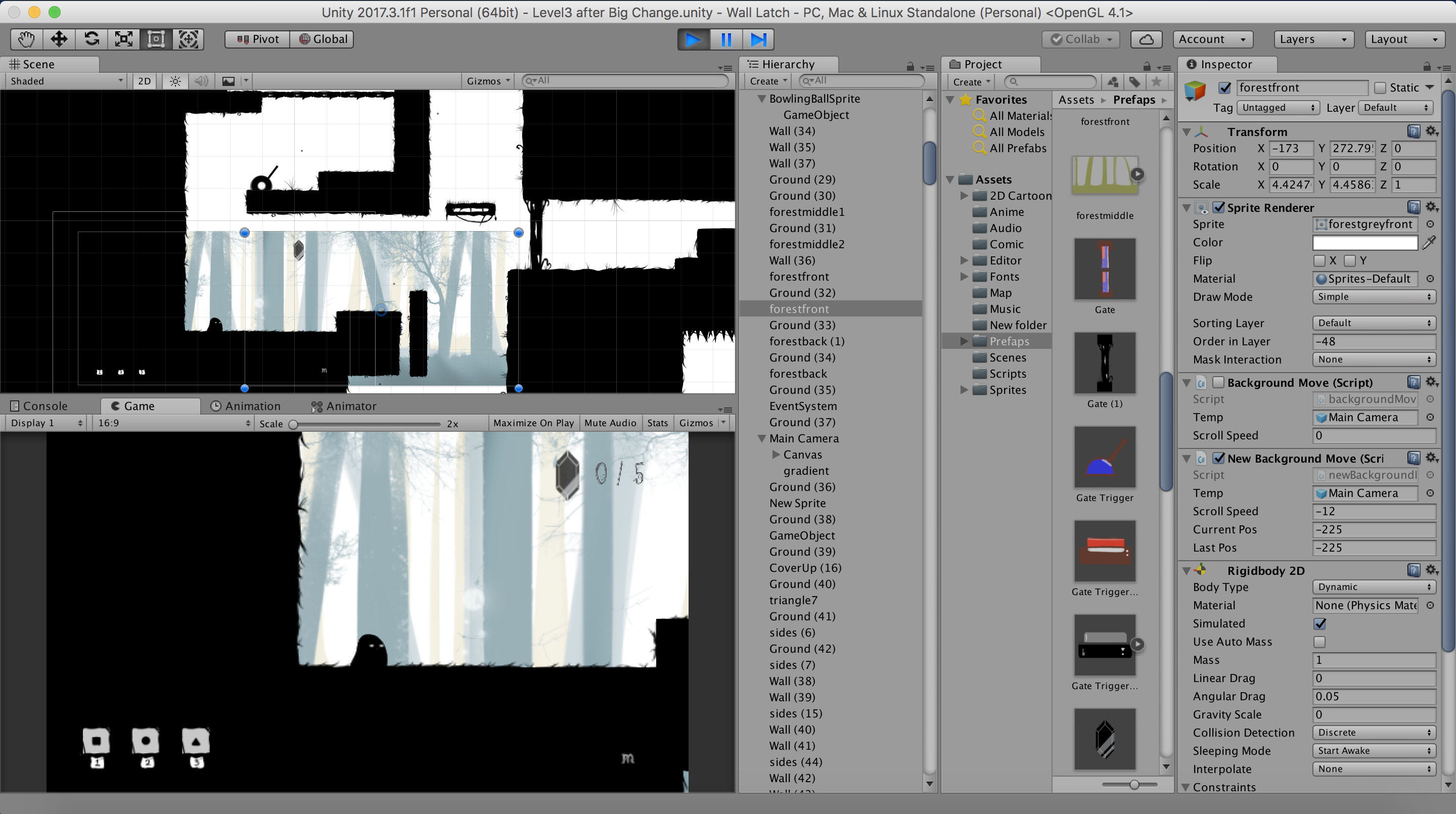Screen dimensions: 1456x814
Task: Open cloud services button
Action: (x=1146, y=39)
